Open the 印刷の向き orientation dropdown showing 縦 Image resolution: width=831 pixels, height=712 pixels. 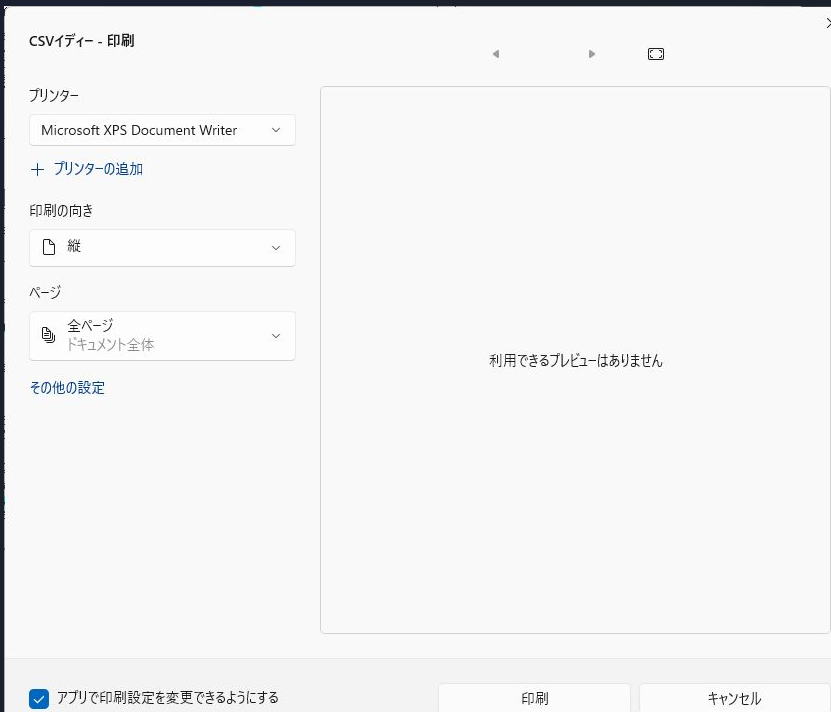pyautogui.click(x=162, y=248)
